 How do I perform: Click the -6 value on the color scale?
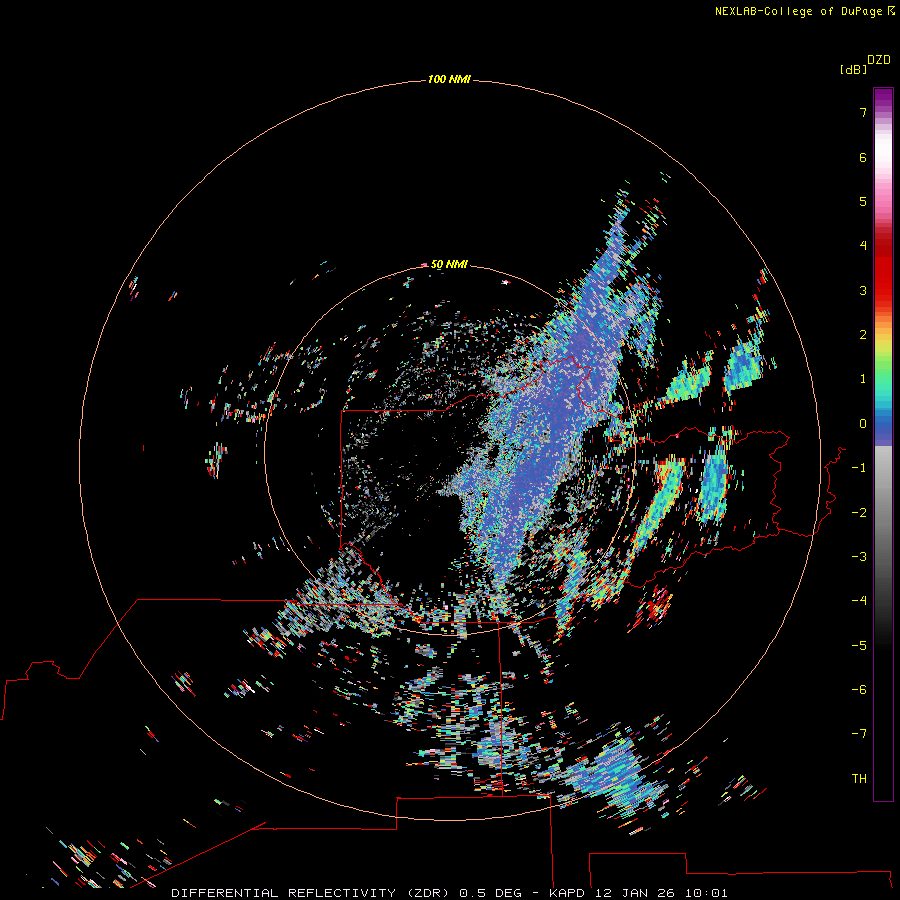859,690
